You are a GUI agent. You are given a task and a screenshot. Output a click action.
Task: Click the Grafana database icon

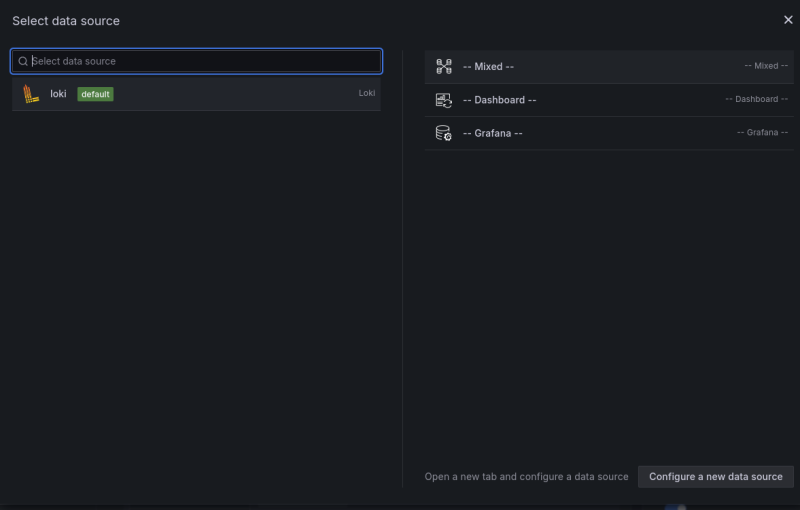[444, 133]
